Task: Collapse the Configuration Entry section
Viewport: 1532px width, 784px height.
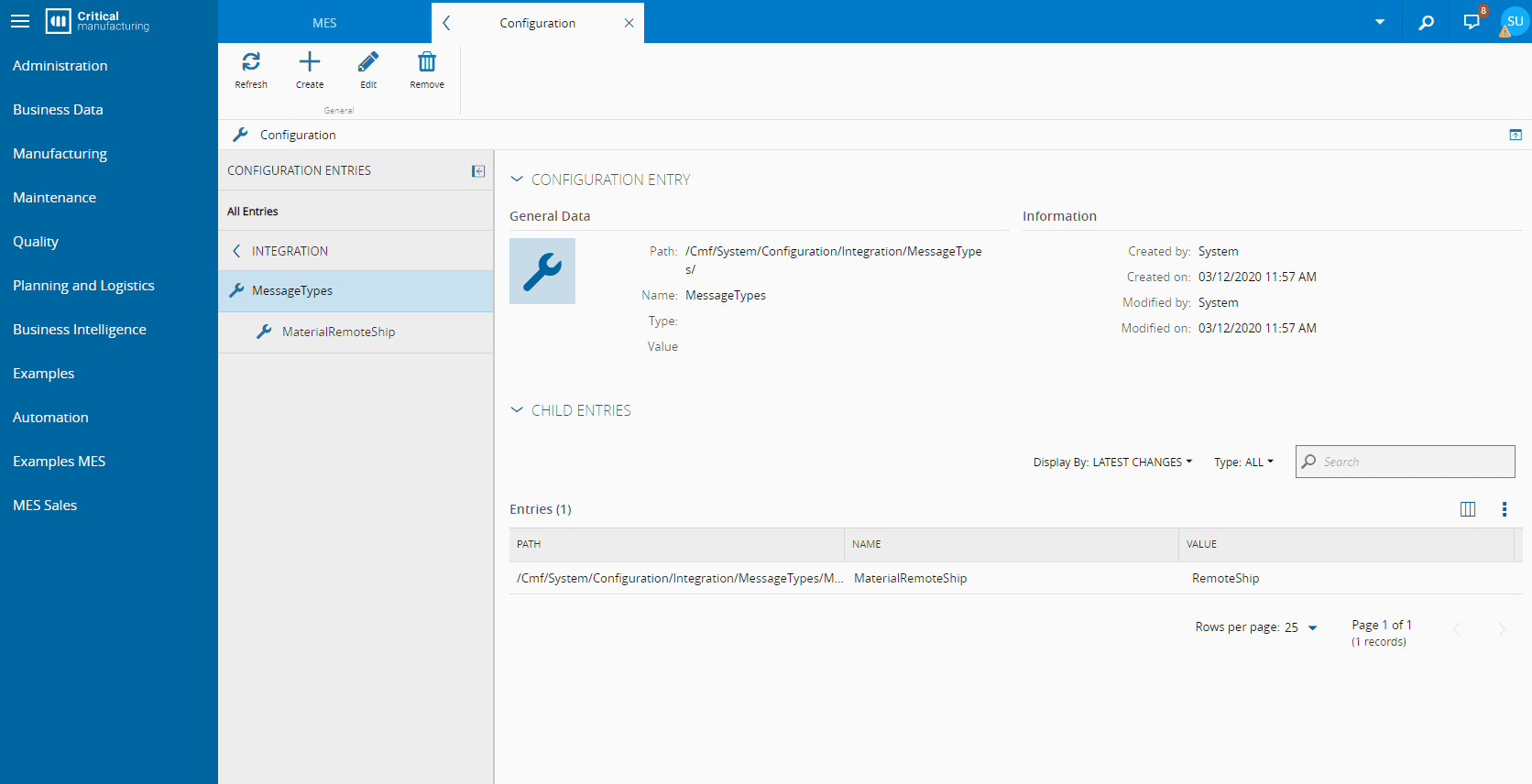Action: coord(517,180)
